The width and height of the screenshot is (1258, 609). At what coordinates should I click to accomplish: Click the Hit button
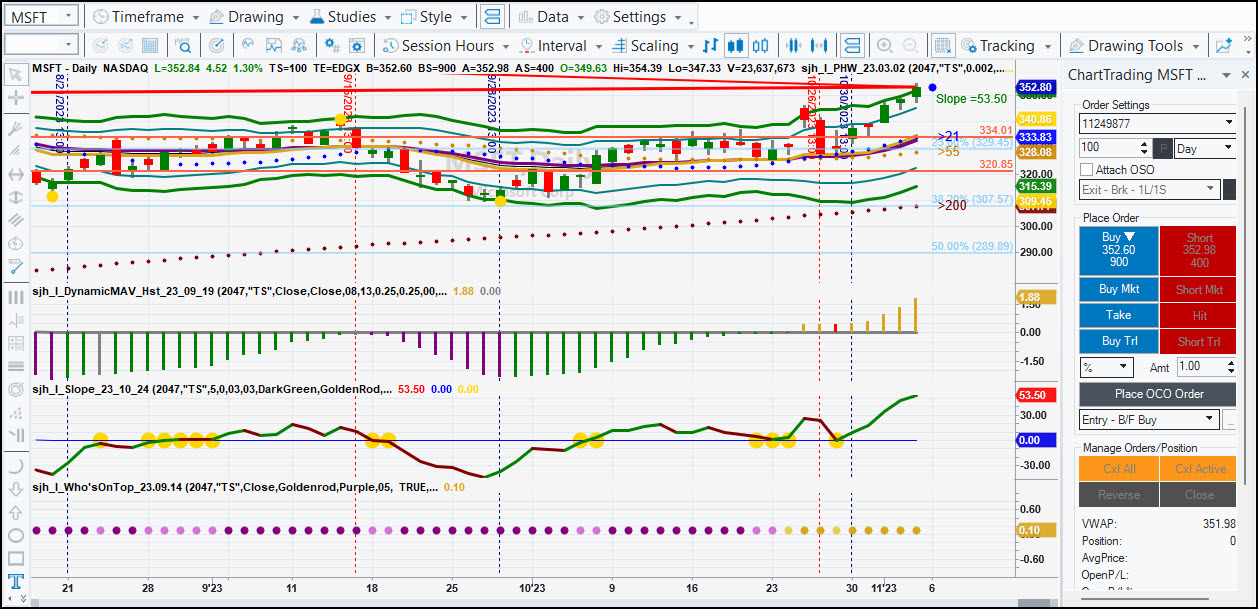1199,315
